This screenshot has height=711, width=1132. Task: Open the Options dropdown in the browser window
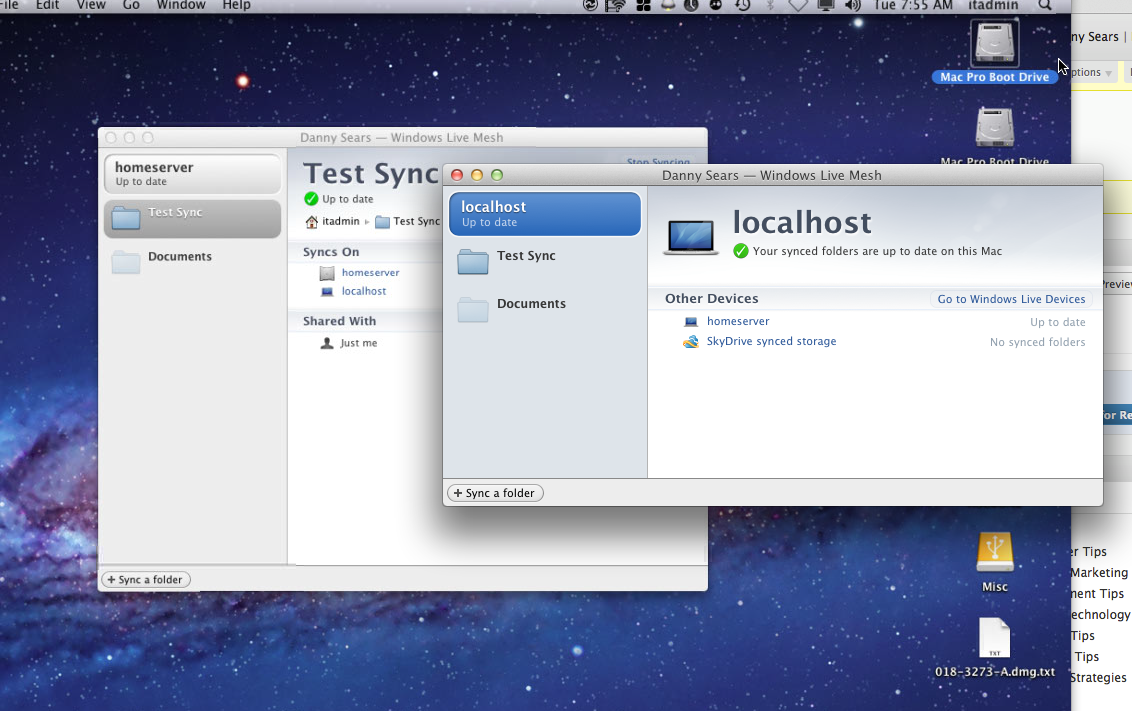[1092, 72]
